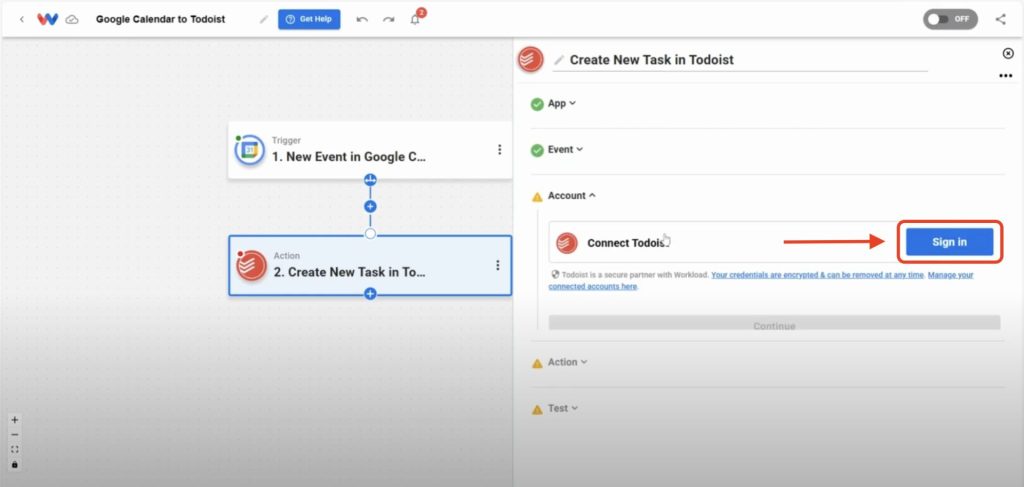Open panel three-dot more options
1024x487 pixels.
pos(1006,76)
